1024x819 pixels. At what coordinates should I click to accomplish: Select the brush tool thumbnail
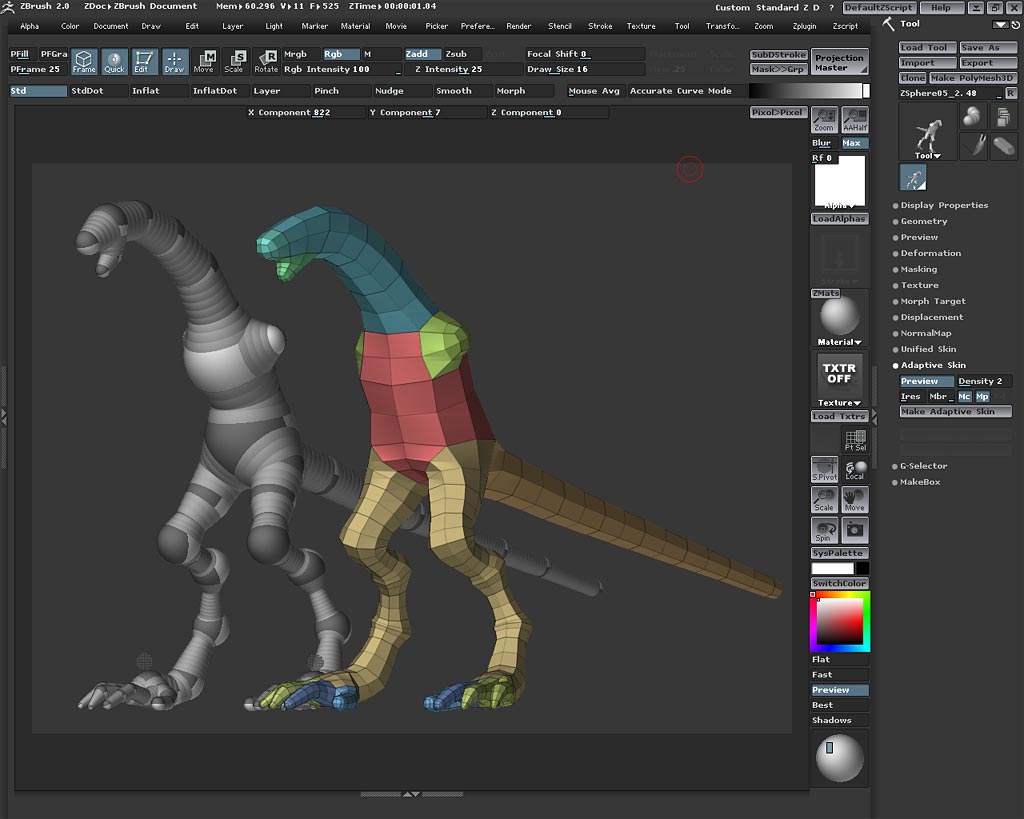tap(972, 146)
